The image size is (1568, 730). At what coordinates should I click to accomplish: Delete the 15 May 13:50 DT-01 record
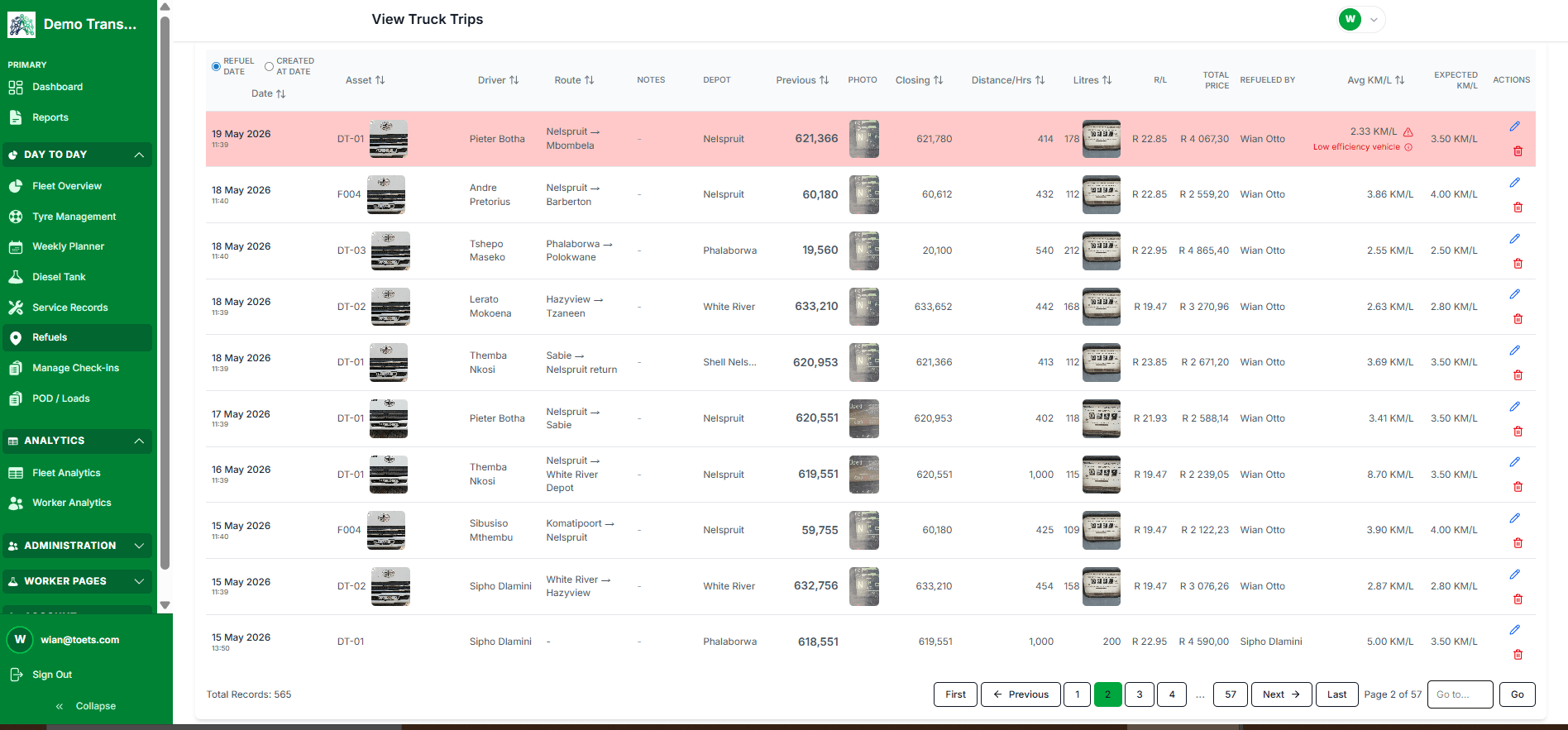click(1518, 655)
